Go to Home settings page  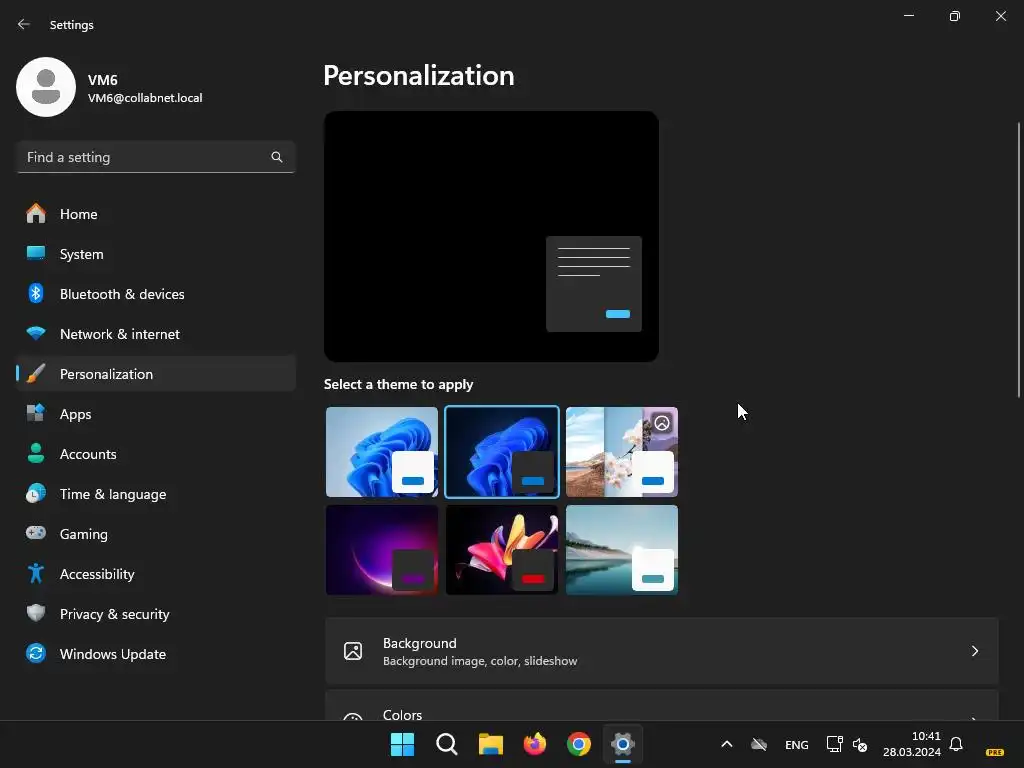click(x=78, y=214)
